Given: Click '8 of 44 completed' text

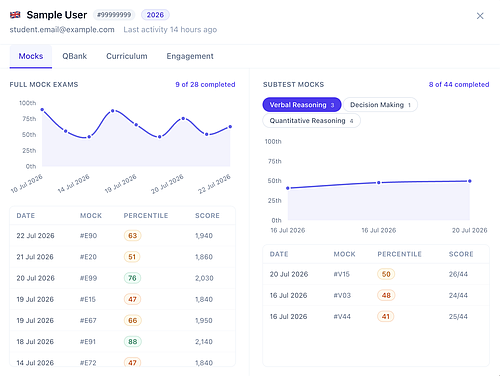Looking at the screenshot, I should [x=459, y=84].
